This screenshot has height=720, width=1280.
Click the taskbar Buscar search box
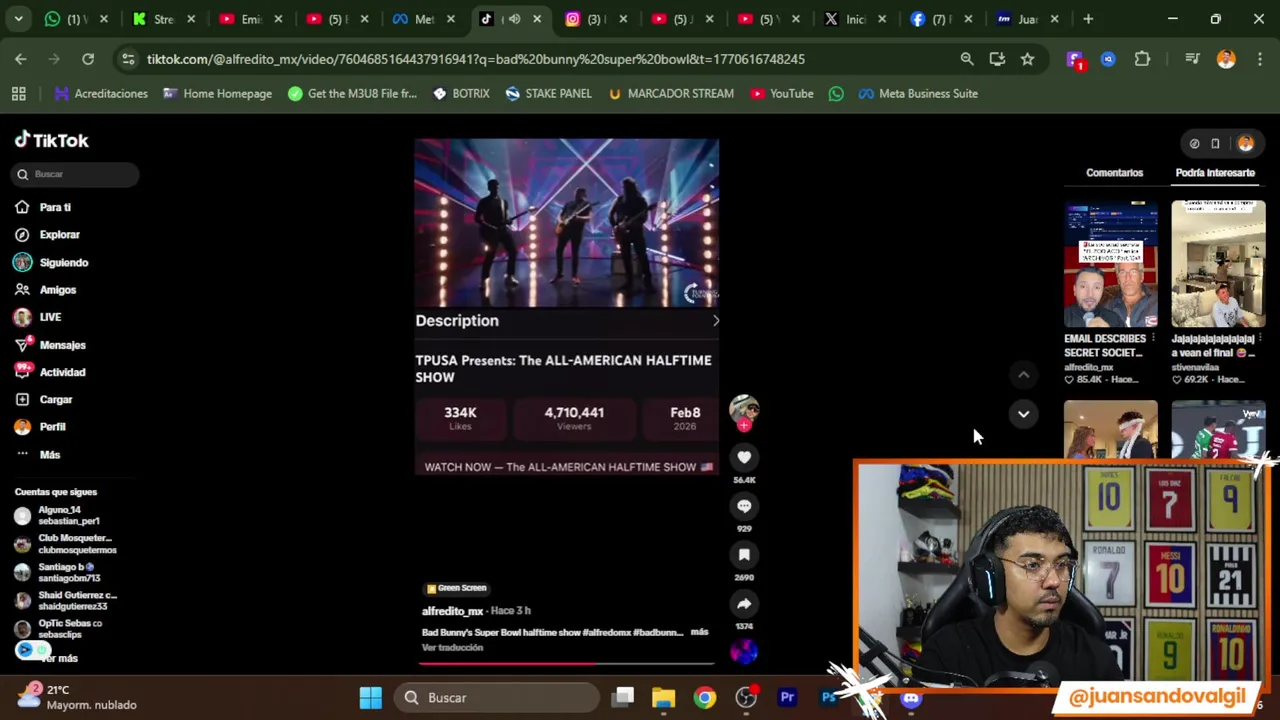coord(497,697)
